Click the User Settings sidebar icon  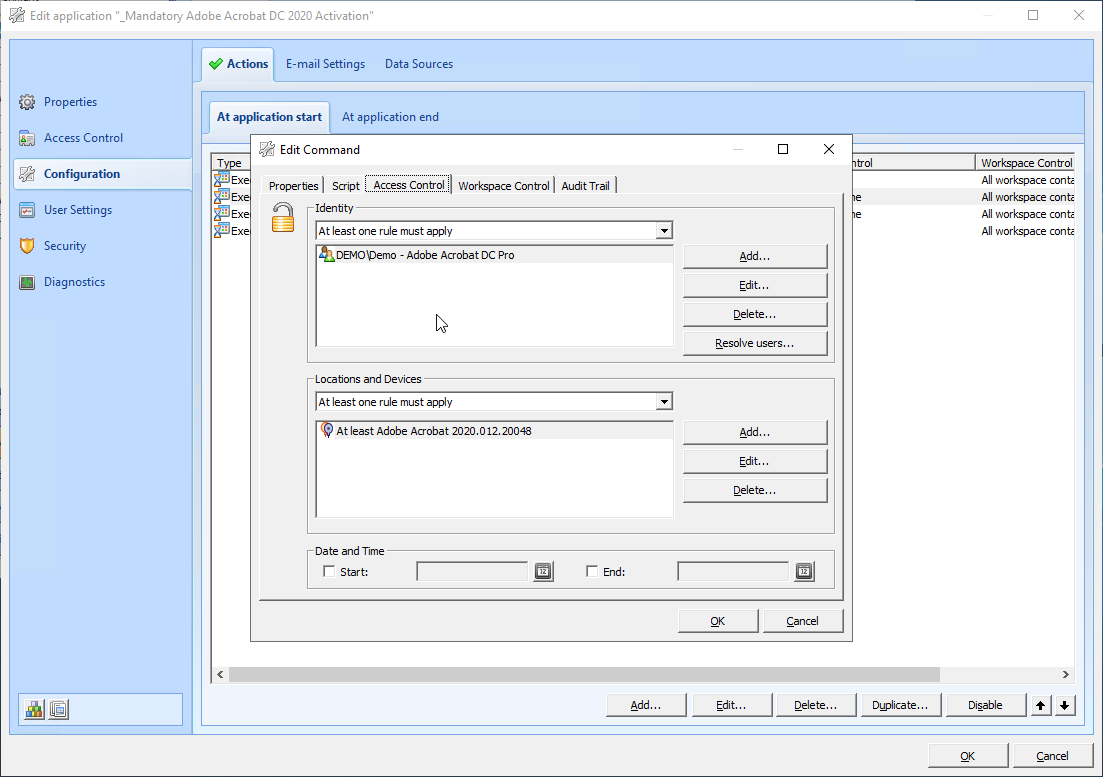[28, 210]
